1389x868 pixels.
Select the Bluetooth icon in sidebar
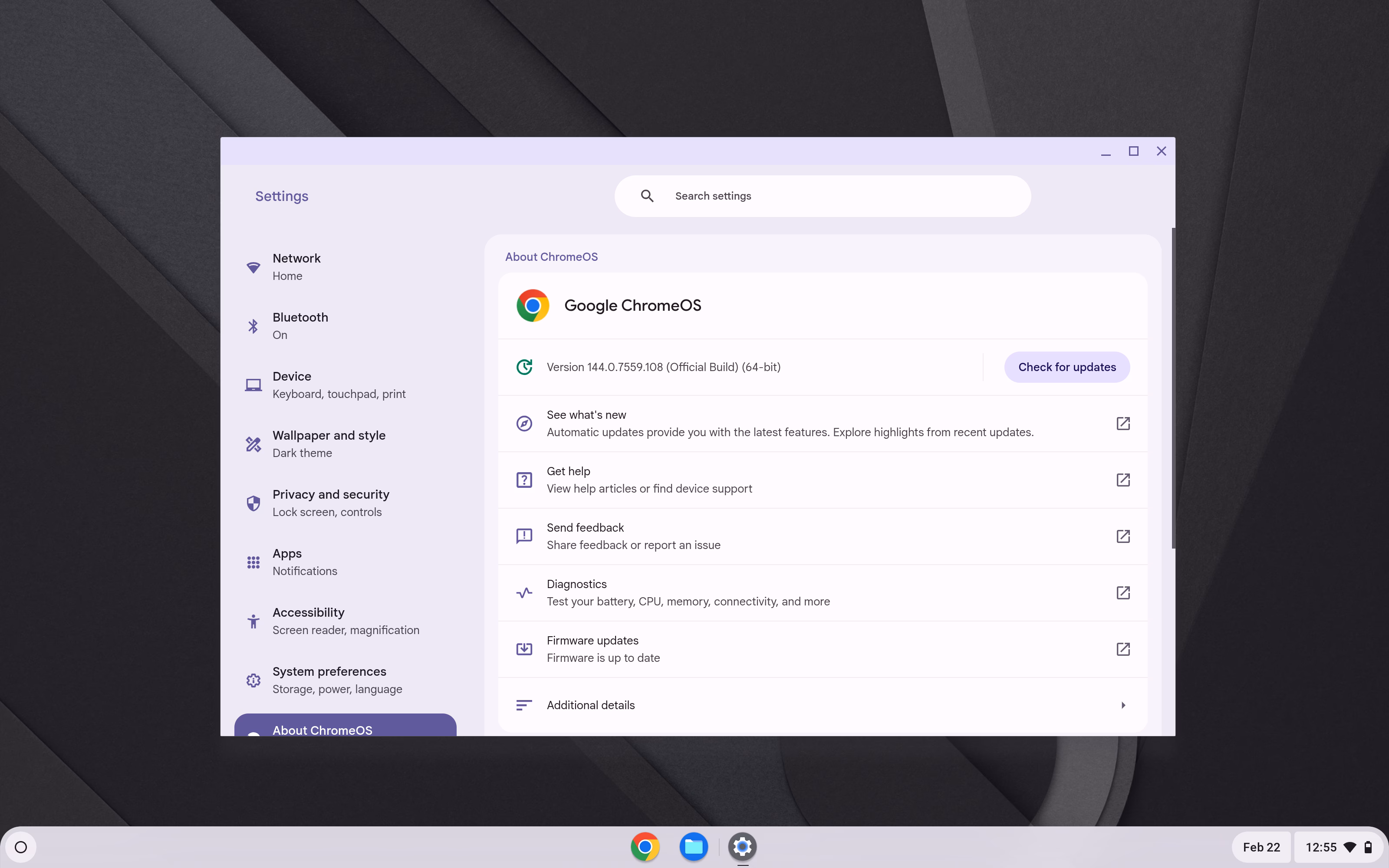pyautogui.click(x=253, y=325)
